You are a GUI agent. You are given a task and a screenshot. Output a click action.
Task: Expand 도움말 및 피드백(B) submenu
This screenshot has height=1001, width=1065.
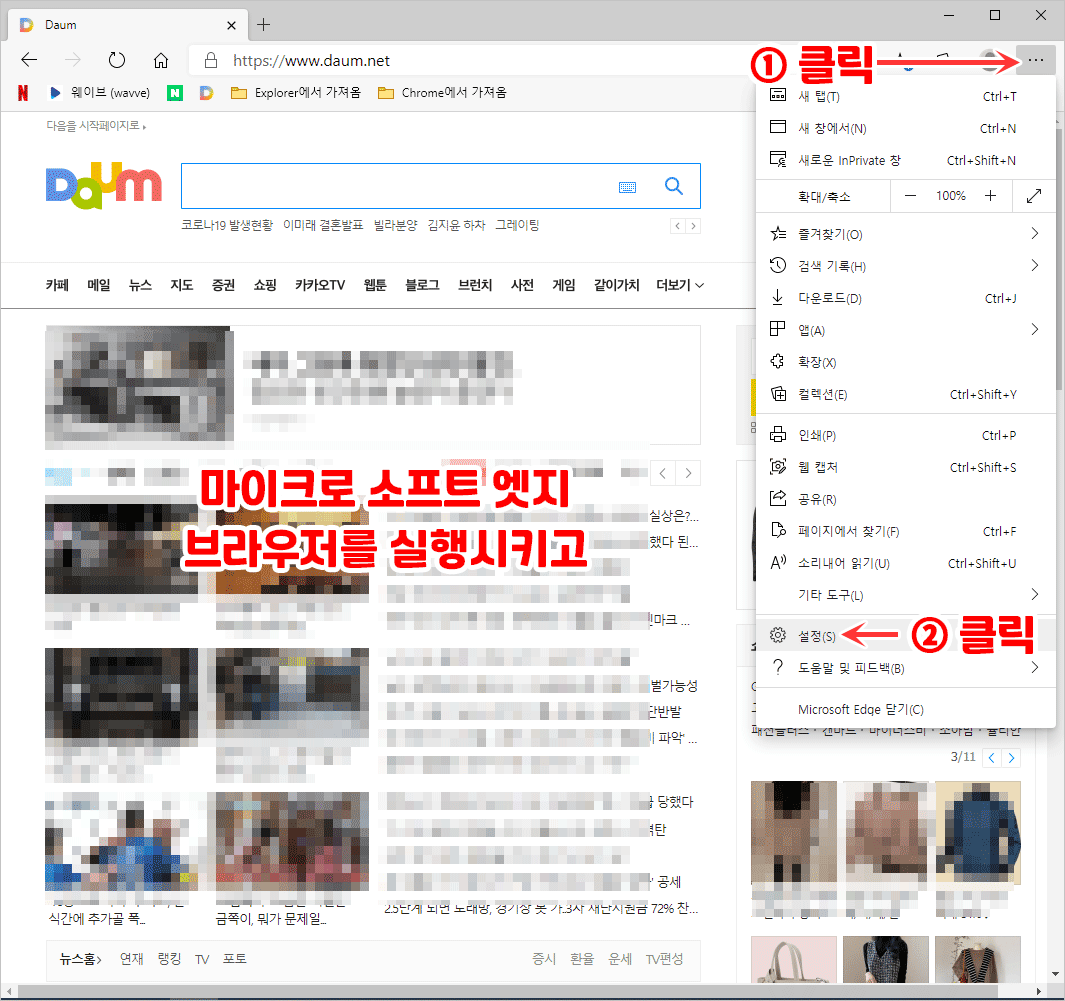pos(905,668)
